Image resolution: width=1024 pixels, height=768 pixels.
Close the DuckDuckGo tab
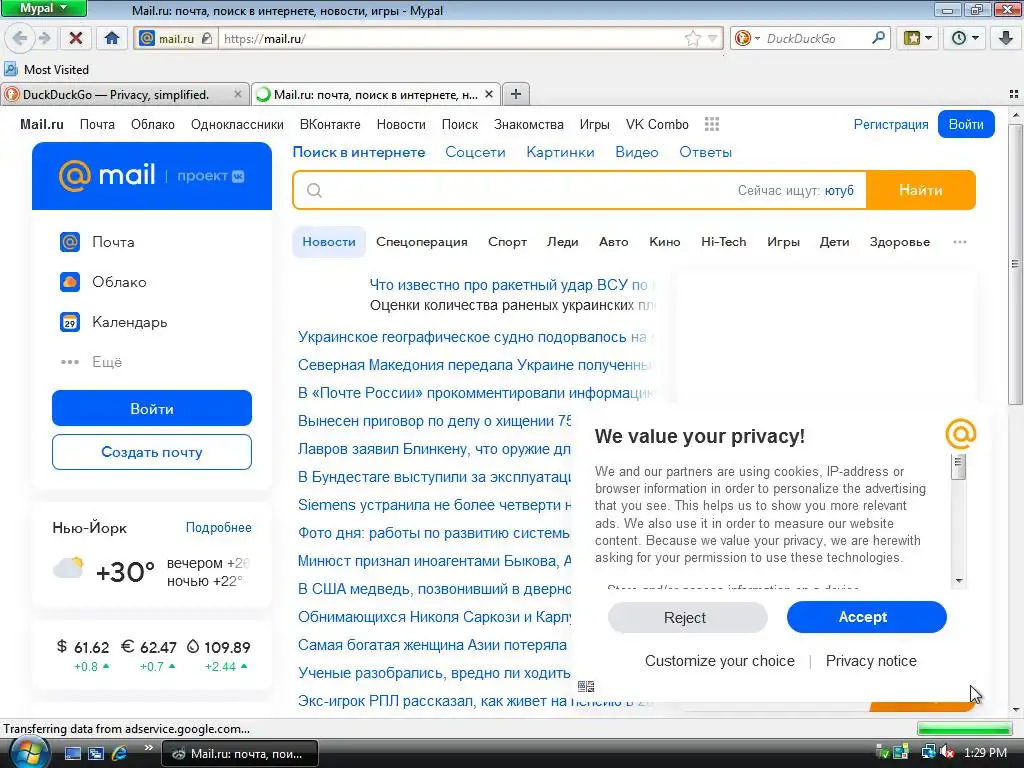pyautogui.click(x=238, y=95)
